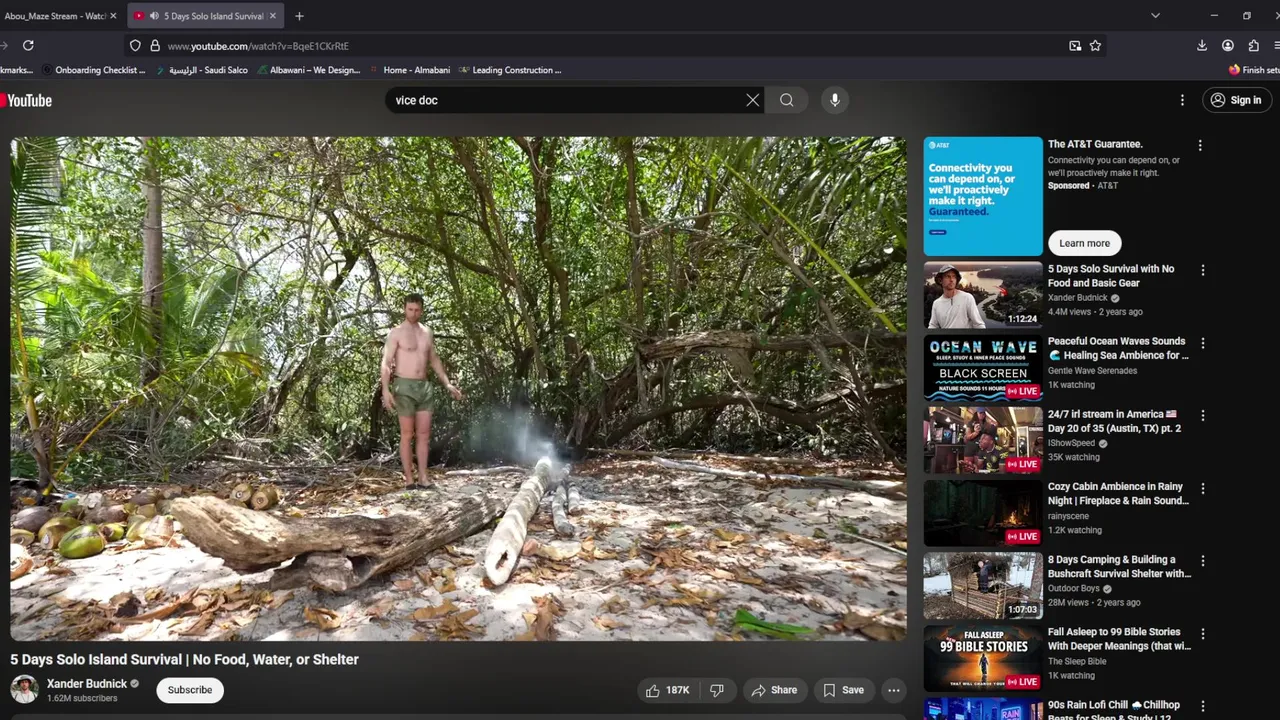1280x720 pixels.
Task: Click the Sign in button
Action: (1236, 100)
